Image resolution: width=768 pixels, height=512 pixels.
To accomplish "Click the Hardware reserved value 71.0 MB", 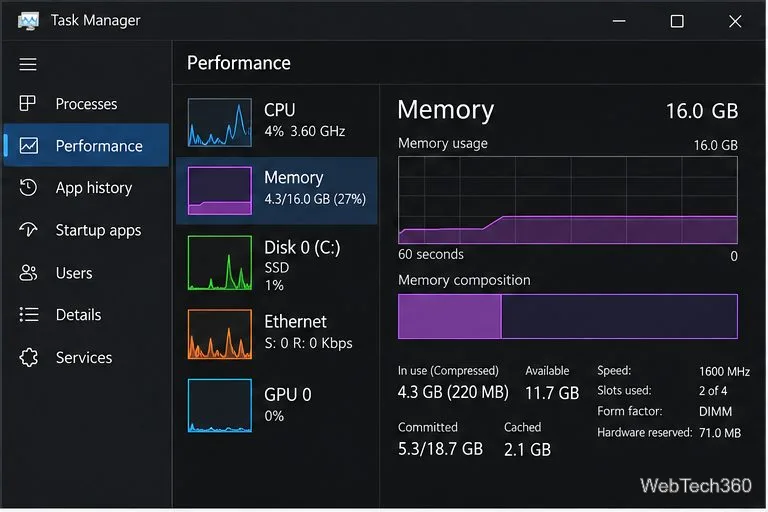I will (x=720, y=433).
